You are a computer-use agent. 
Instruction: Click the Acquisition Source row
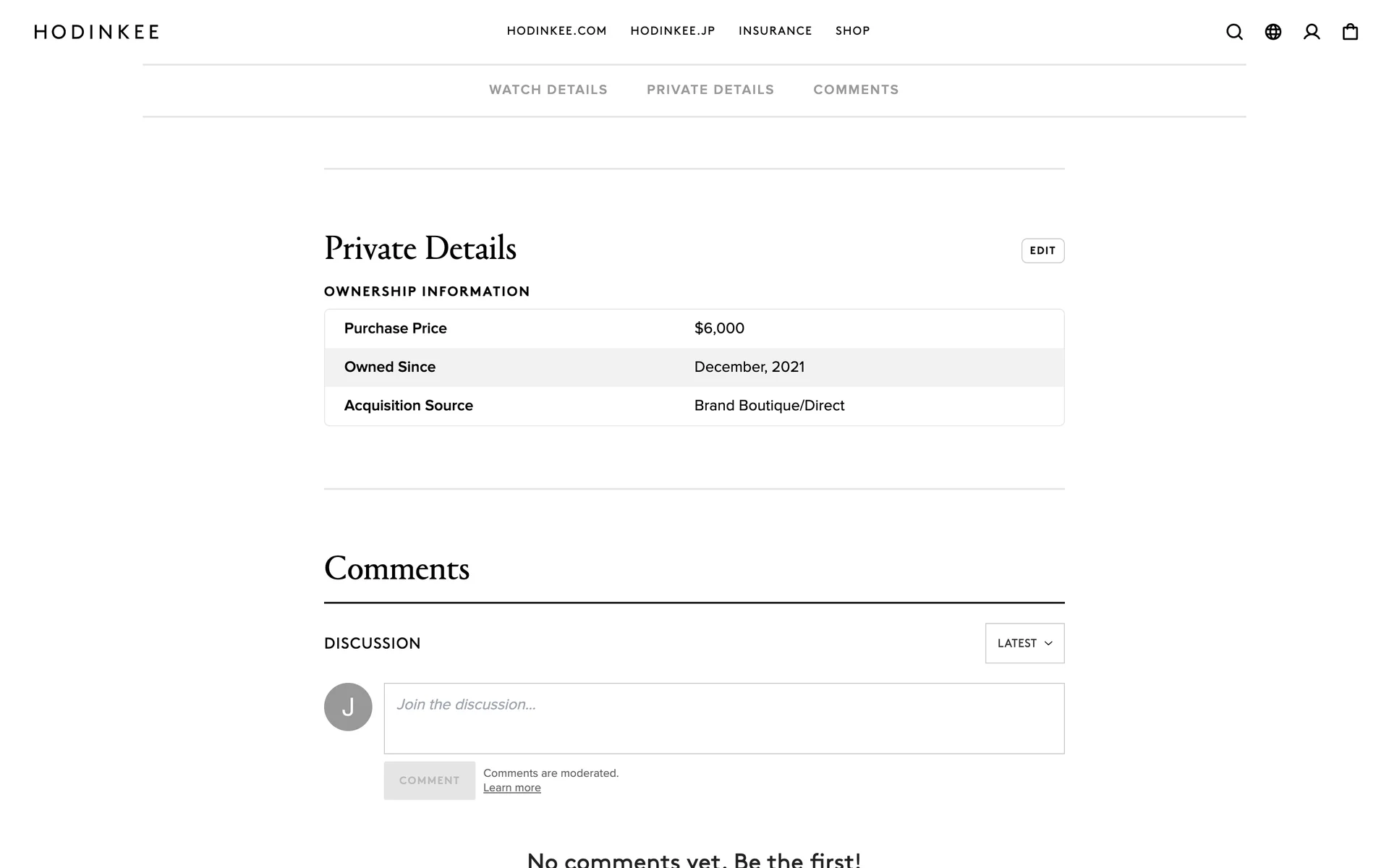(x=694, y=406)
